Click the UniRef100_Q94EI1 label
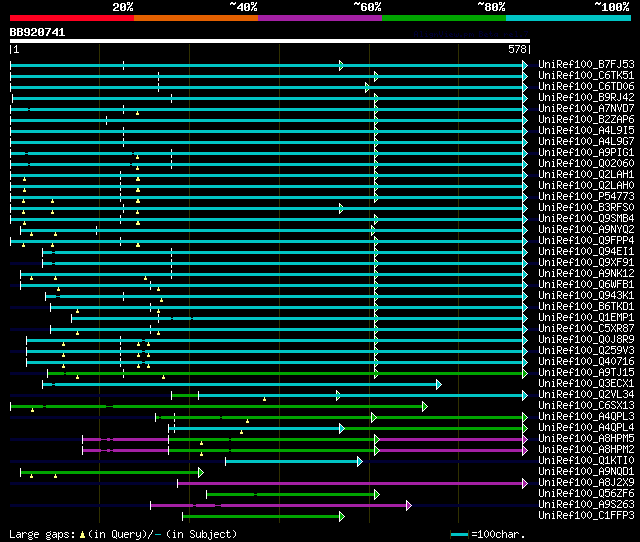 [x=586, y=252]
